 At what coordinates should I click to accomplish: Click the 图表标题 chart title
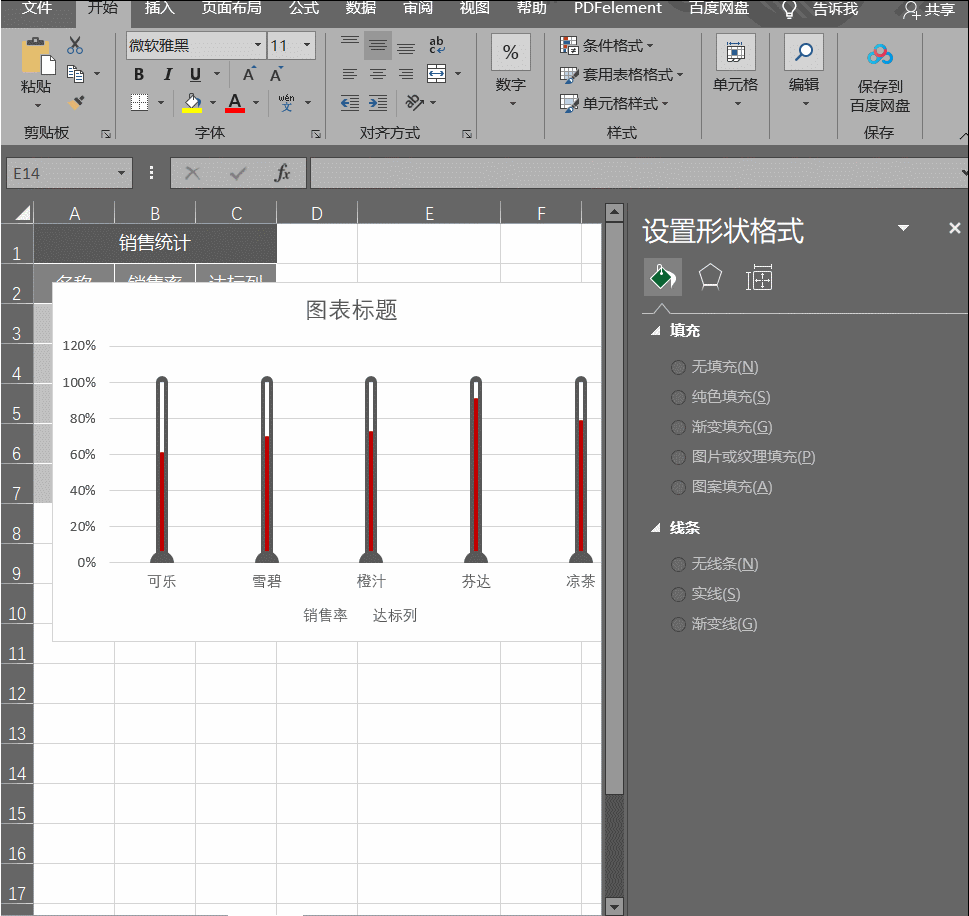(352, 310)
